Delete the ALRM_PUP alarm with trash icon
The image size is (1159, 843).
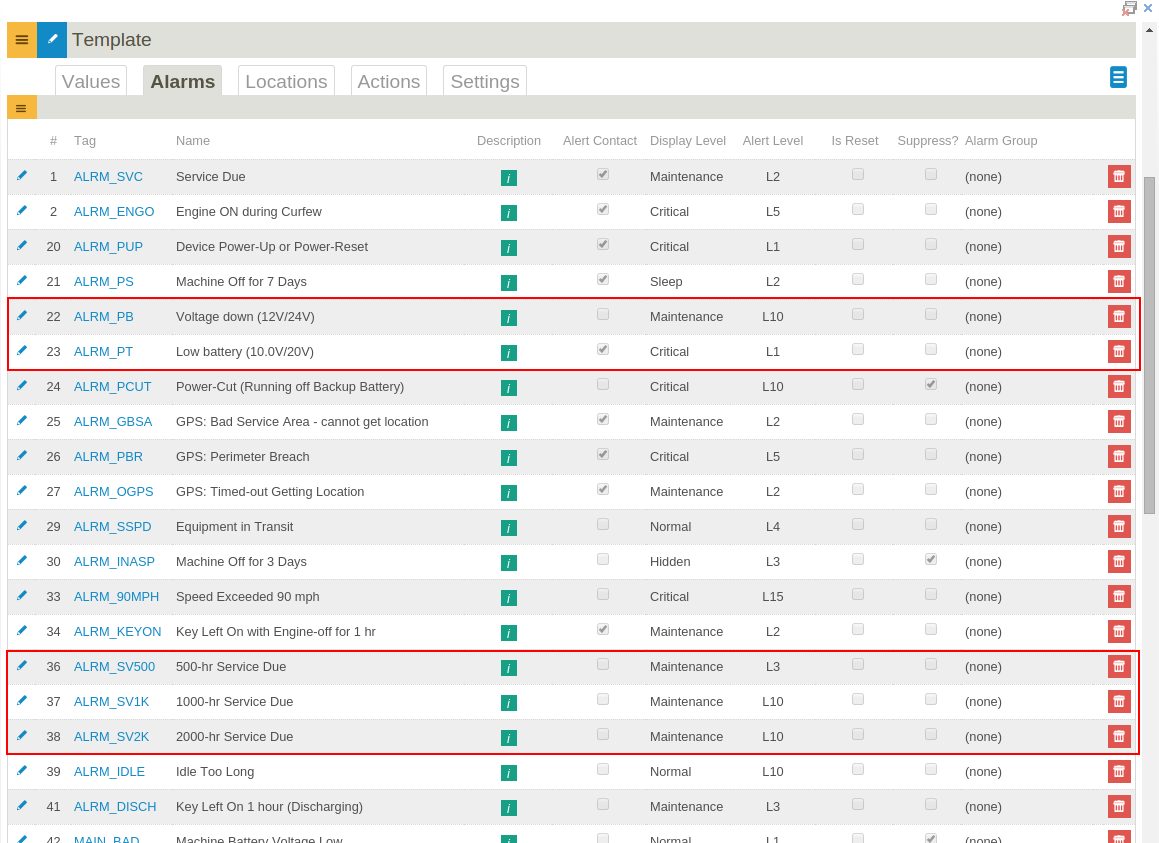point(1119,246)
